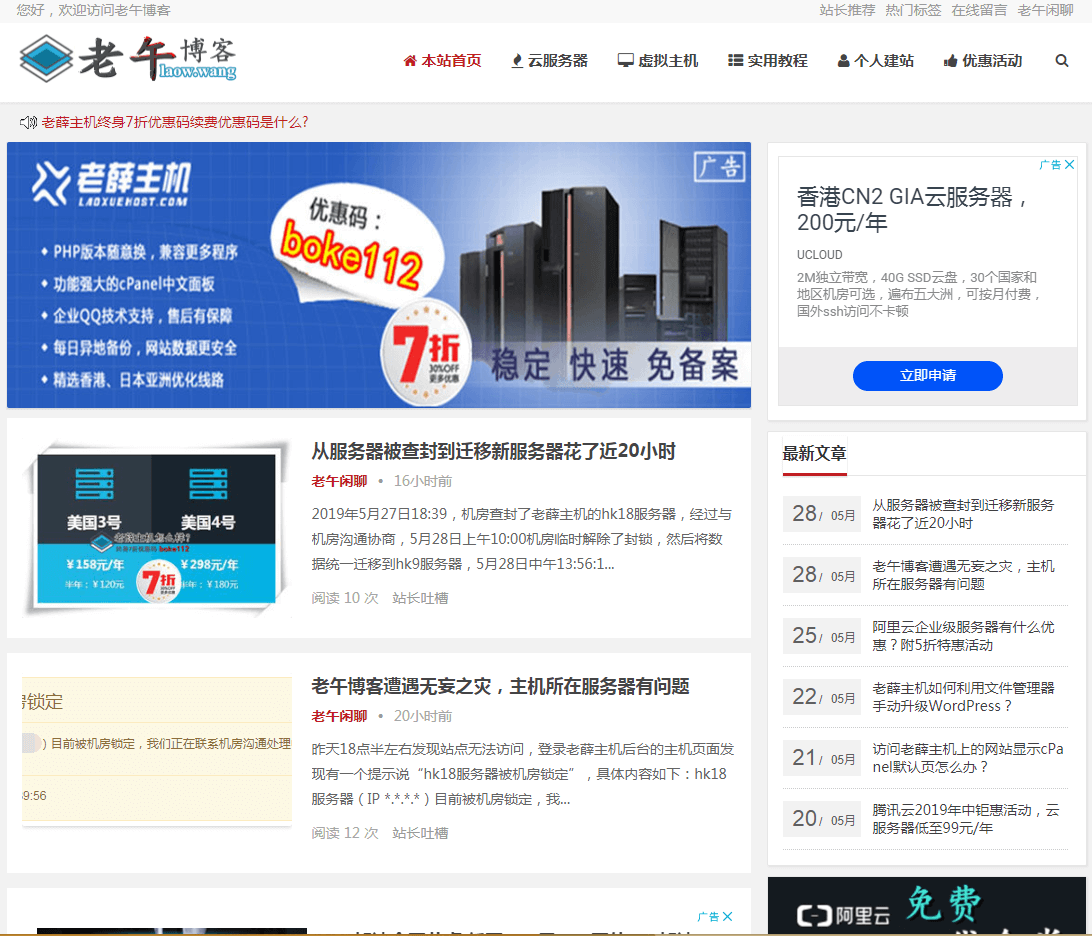This screenshot has width=1092, height=936.
Task: Click the 立即申请 button in the ad
Action: point(928,375)
